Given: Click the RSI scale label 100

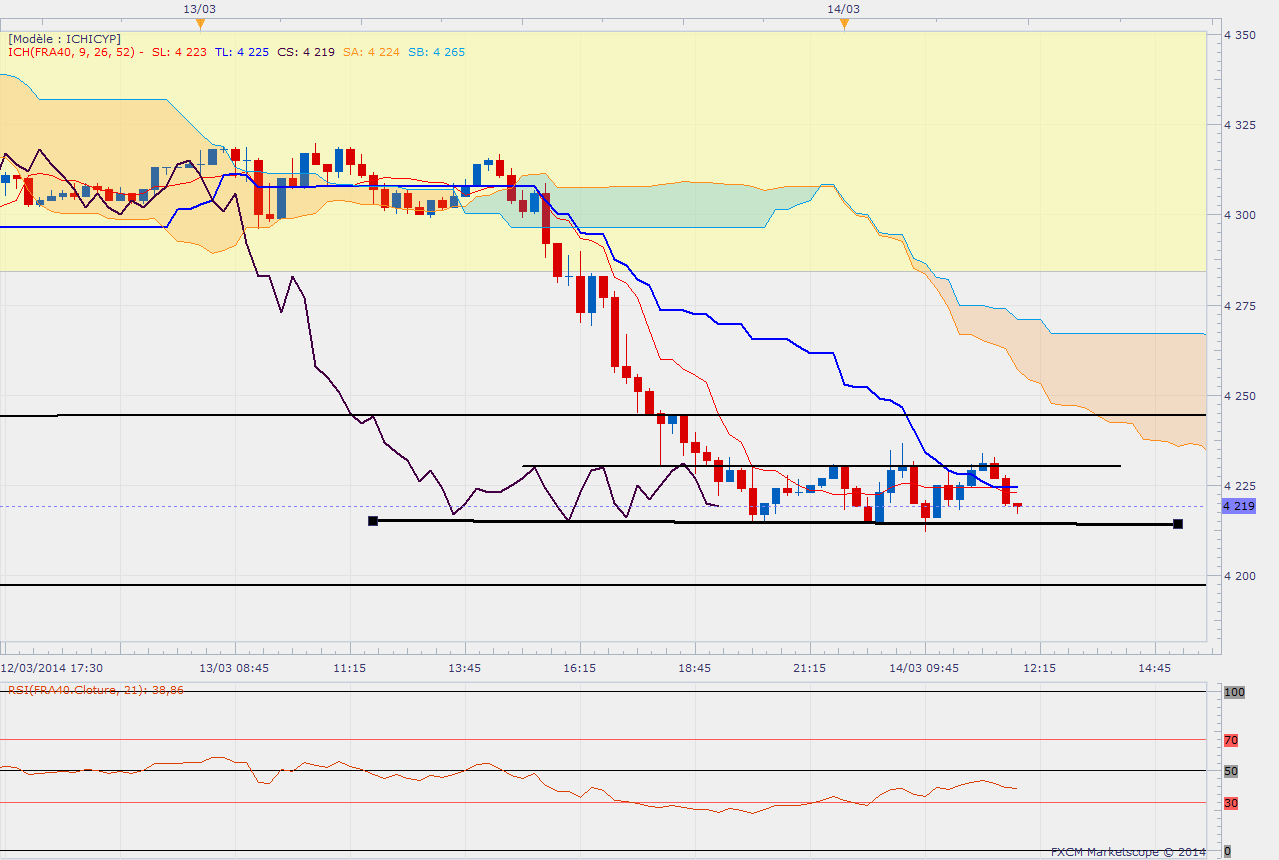Looking at the screenshot, I should (1232, 692).
